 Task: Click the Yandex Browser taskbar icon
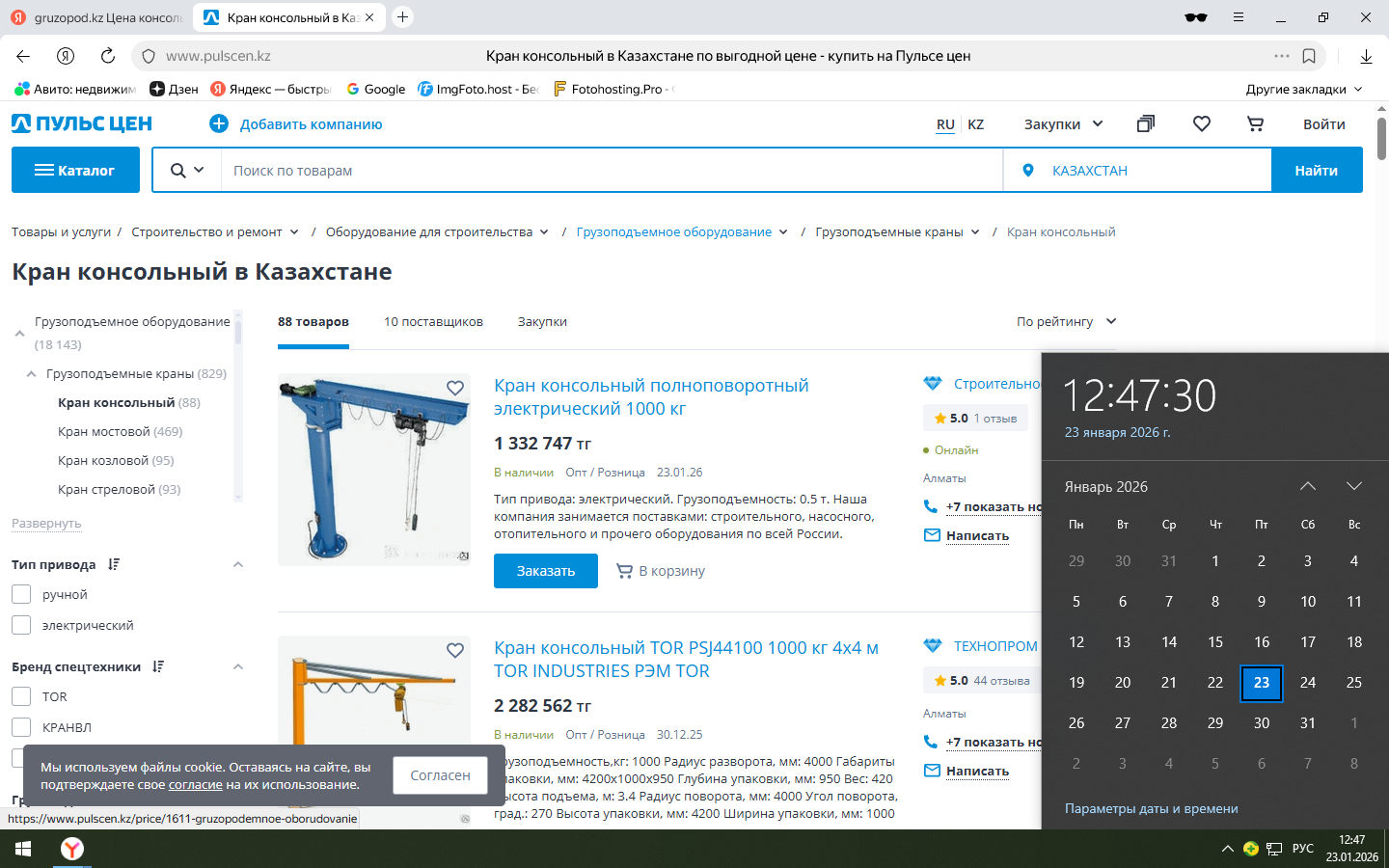[72, 849]
